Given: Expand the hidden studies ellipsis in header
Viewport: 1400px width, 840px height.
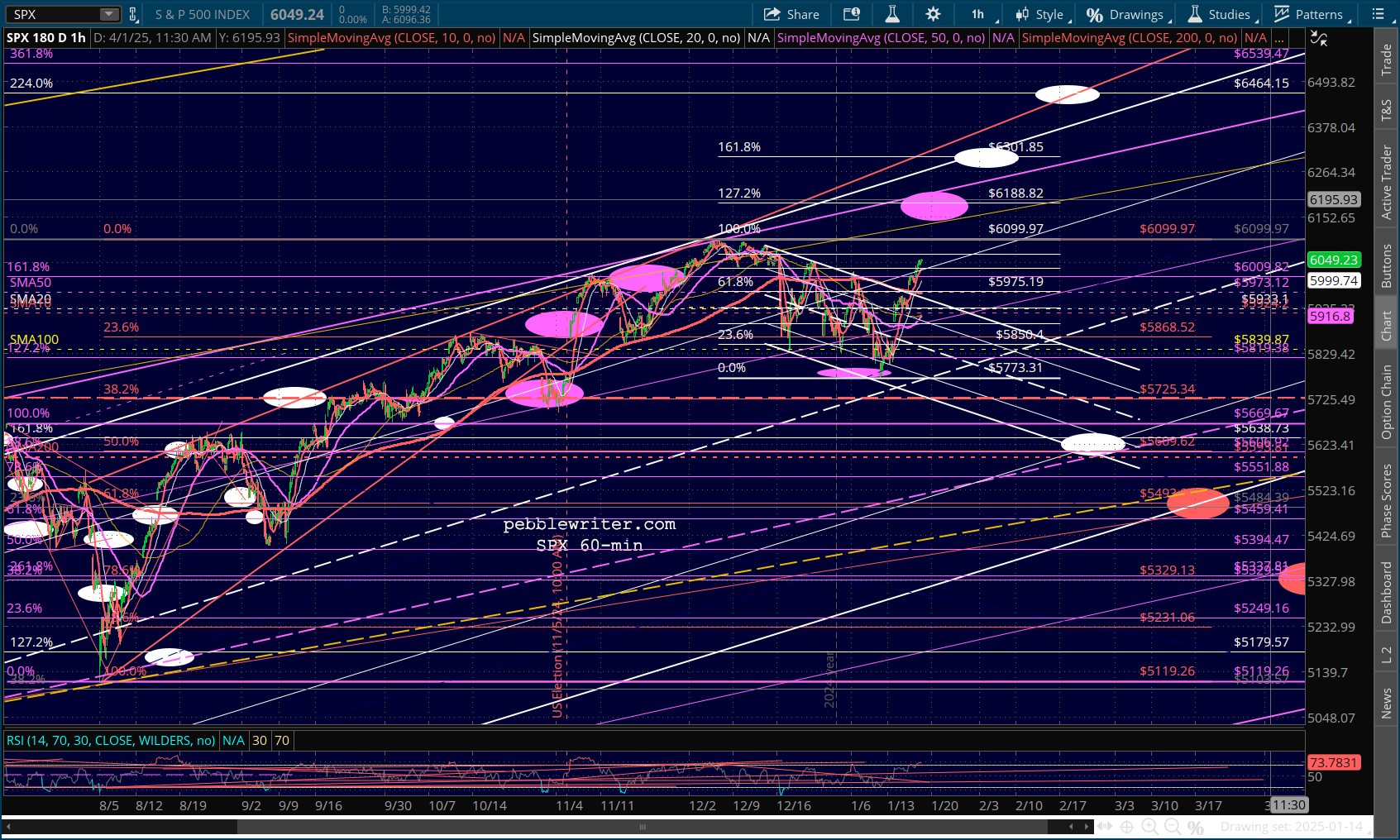Looking at the screenshot, I should point(1280,38).
